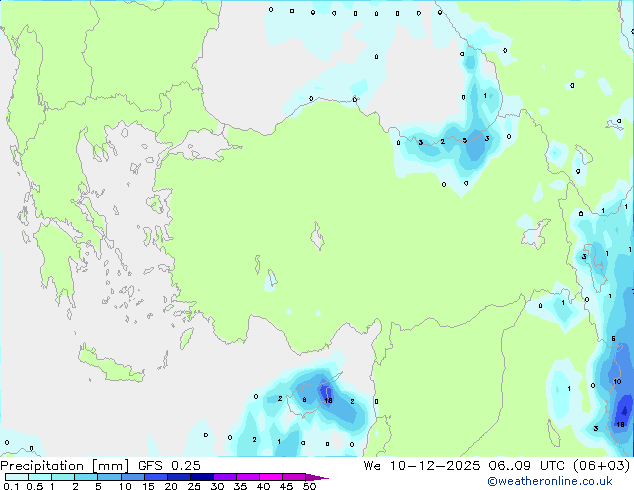Viewport: 634px width, 490px height.
Task: Click the '(06+03)' forecast offset text
Action: coord(602,466)
